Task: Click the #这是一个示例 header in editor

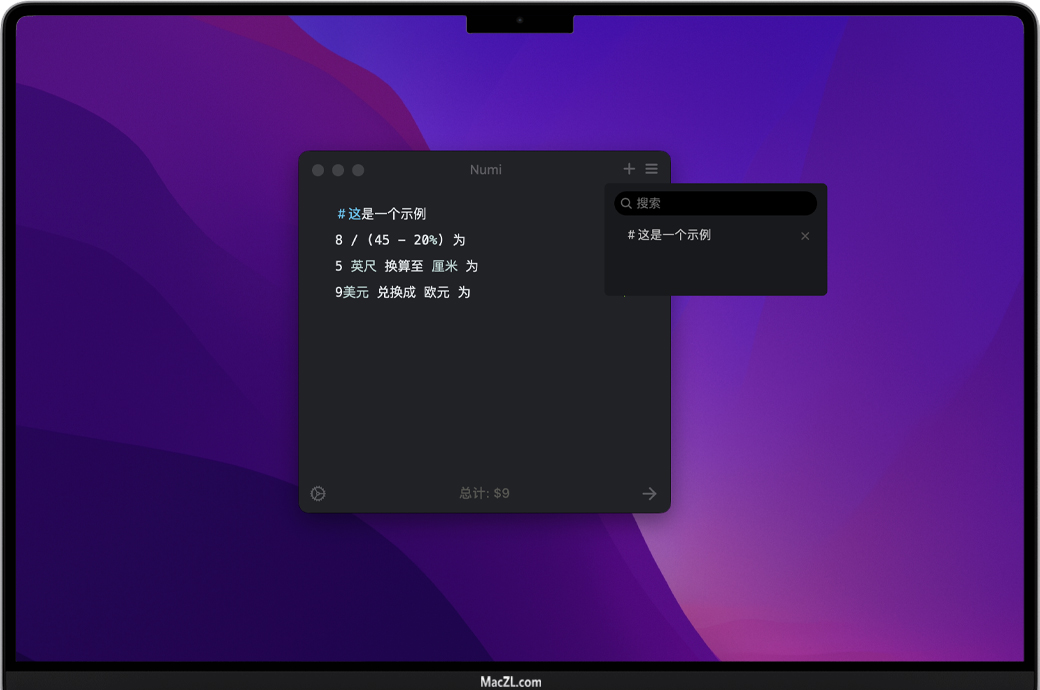Action: tap(382, 214)
